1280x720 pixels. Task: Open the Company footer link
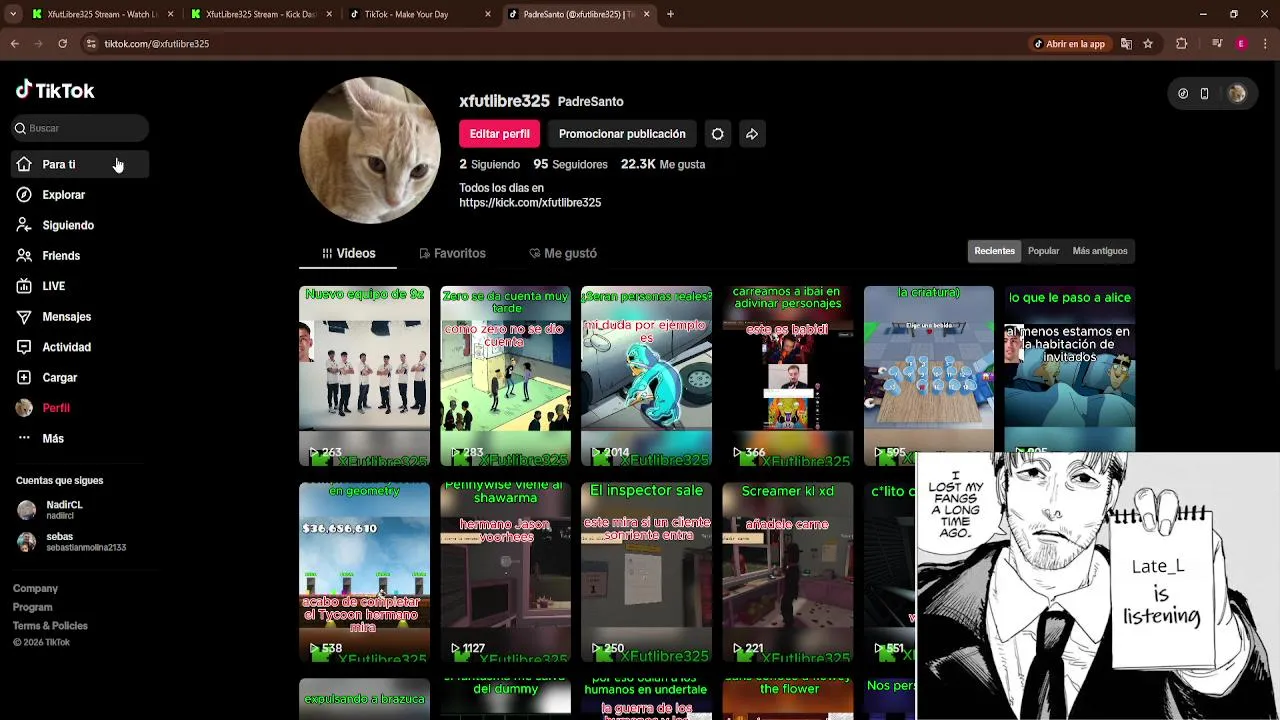pos(35,589)
